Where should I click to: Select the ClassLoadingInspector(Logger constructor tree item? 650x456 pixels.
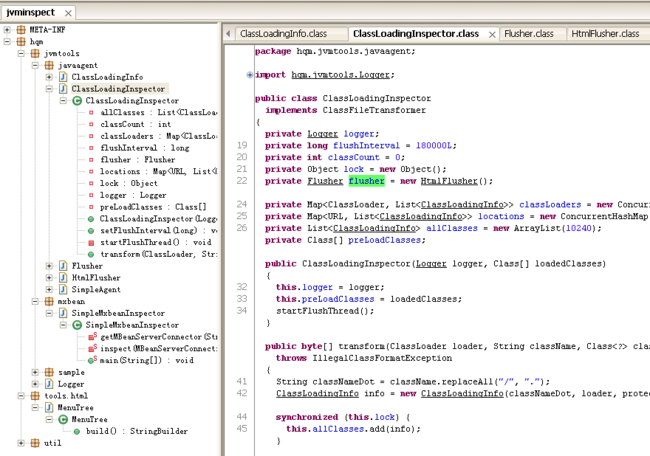pos(158,218)
